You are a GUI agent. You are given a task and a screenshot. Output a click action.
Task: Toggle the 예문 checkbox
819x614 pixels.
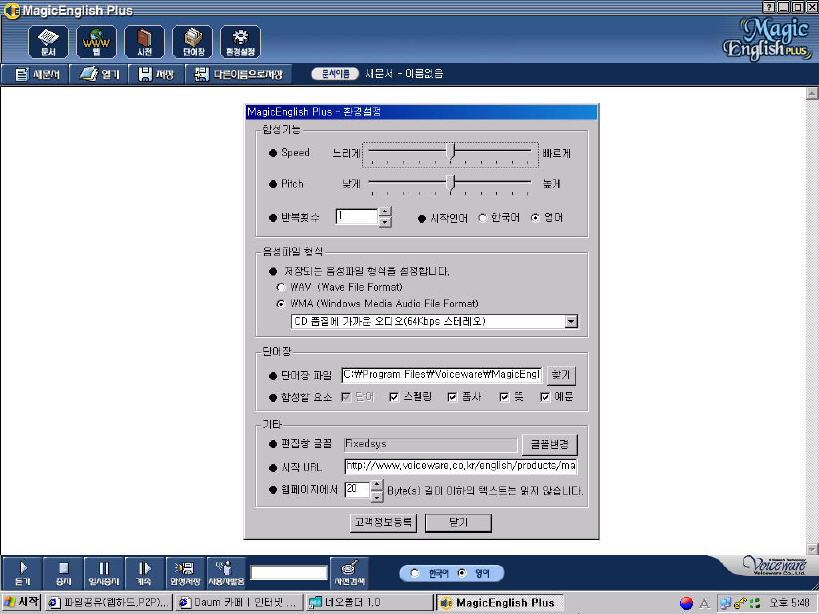tap(545, 397)
